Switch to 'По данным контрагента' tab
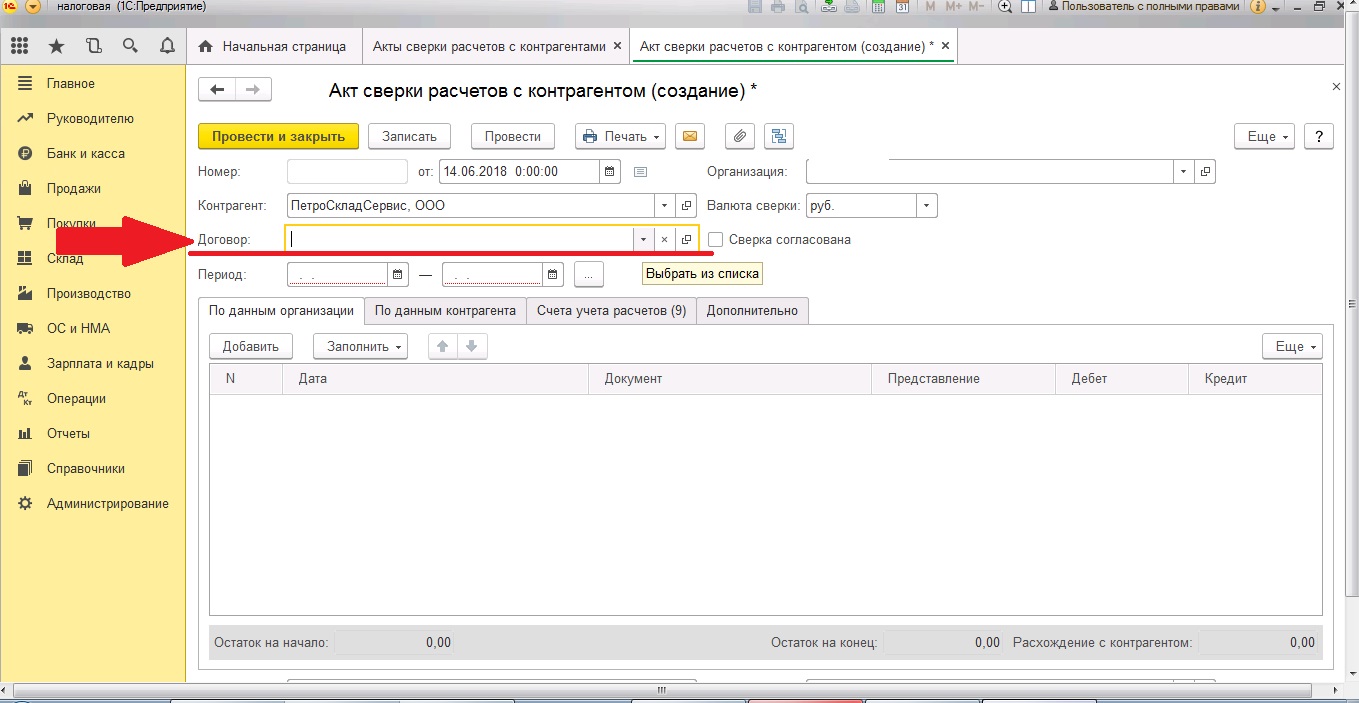 tap(445, 311)
